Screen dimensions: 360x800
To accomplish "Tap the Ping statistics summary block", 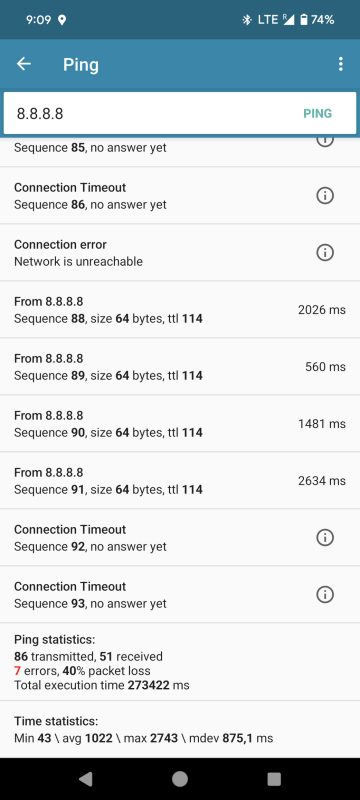I will (x=180, y=662).
